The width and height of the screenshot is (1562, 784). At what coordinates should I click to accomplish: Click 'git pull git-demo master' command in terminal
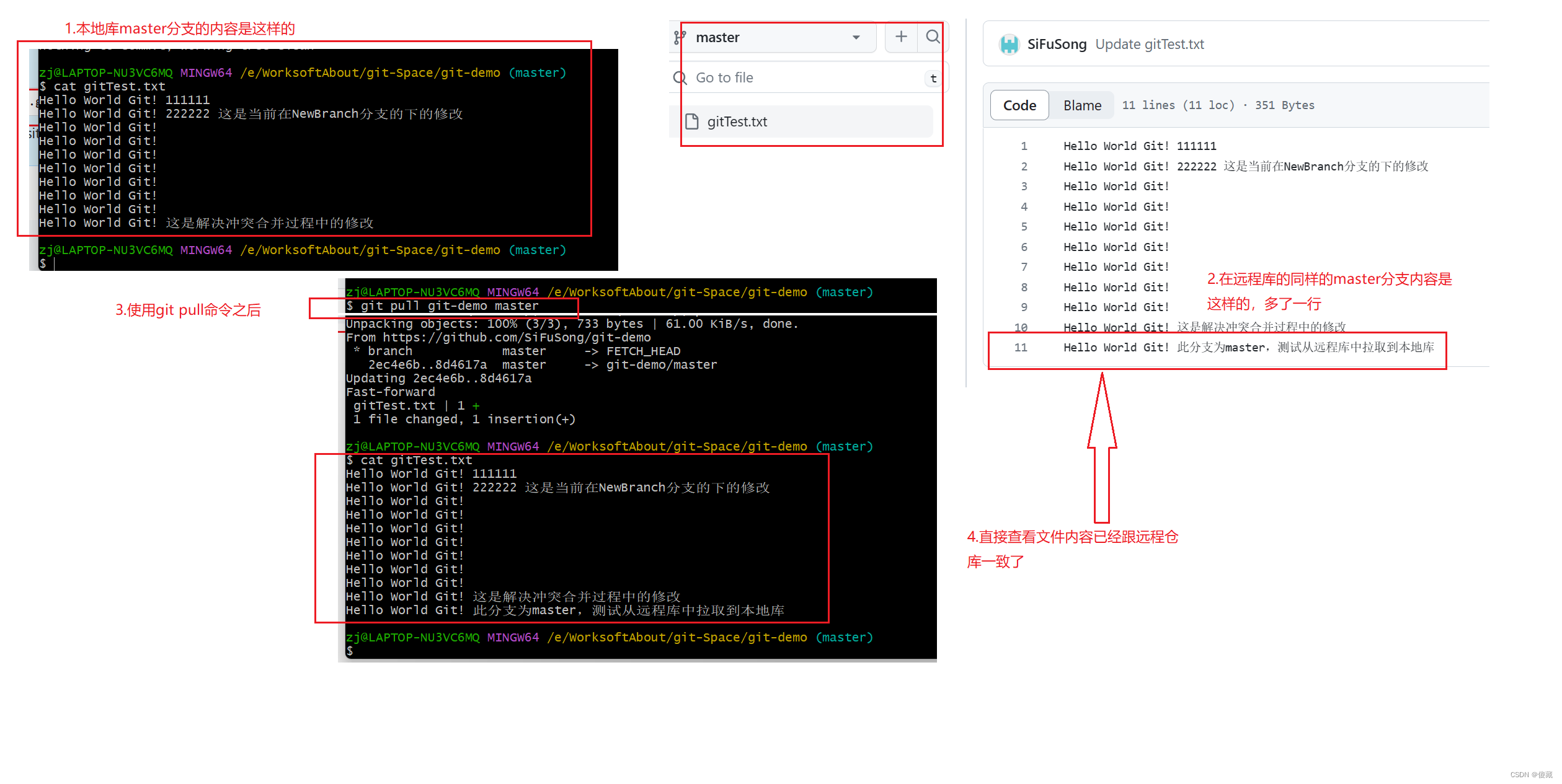click(450, 306)
